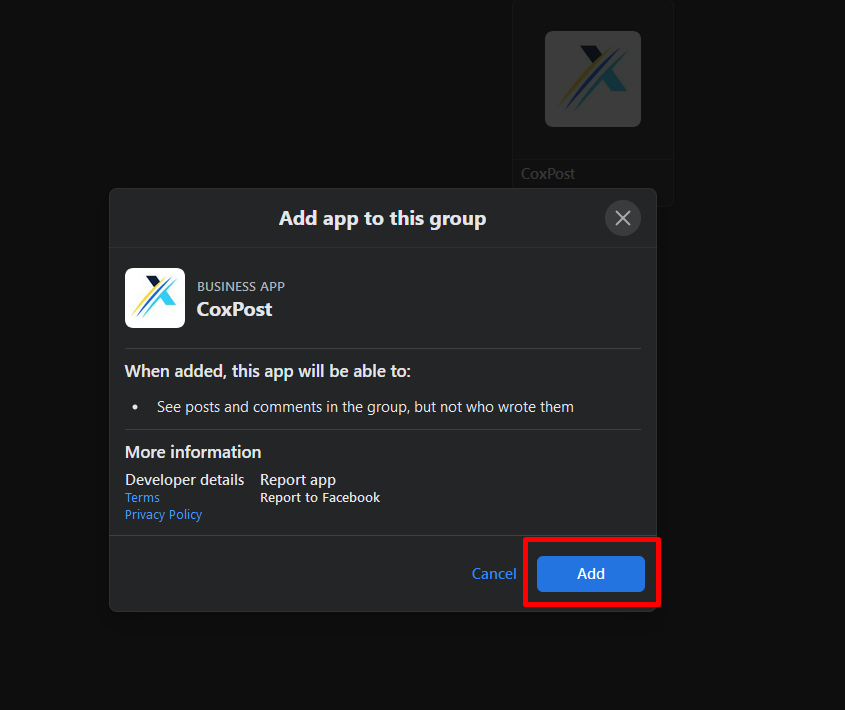
Task: Click the CoxPost app name in the dialog
Action: click(234, 309)
